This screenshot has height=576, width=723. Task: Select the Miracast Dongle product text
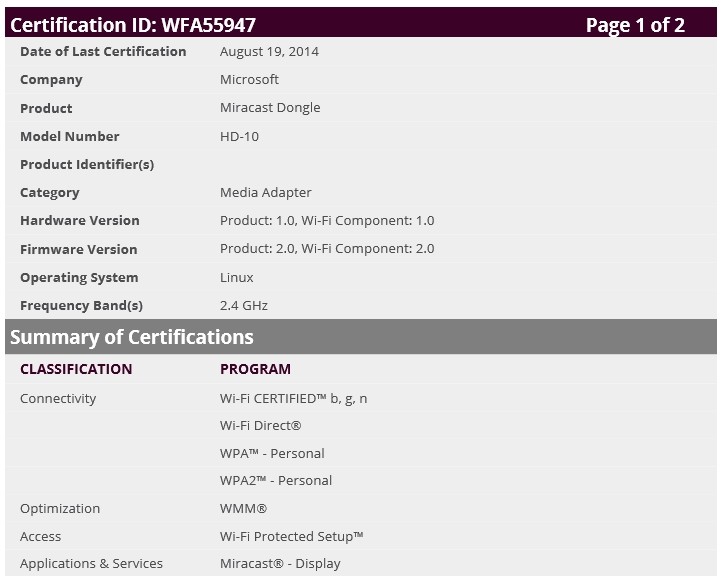(x=270, y=108)
